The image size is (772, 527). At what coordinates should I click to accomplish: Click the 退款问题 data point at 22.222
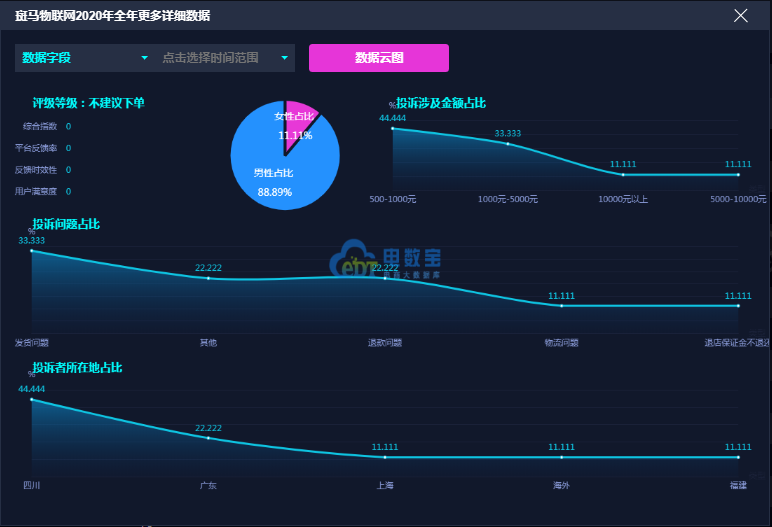385,278
